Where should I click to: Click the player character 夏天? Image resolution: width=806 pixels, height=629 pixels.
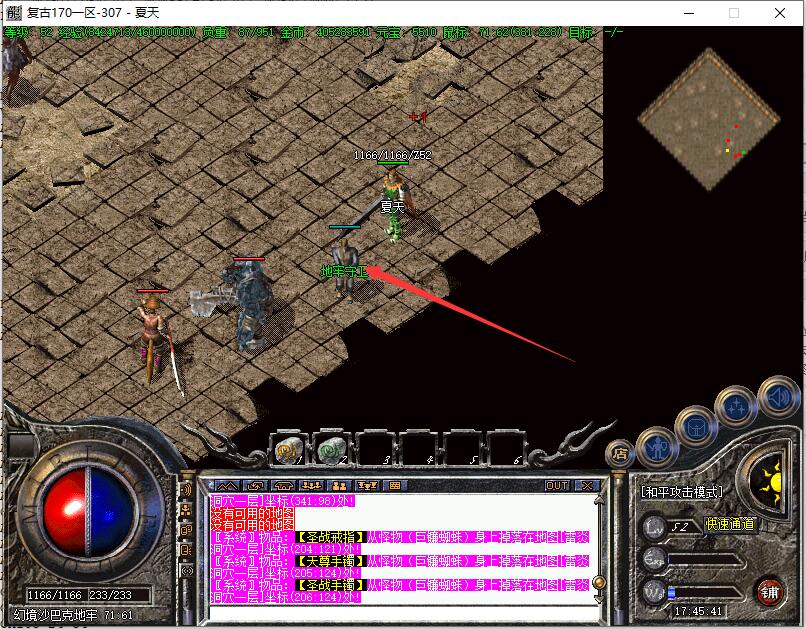click(394, 205)
